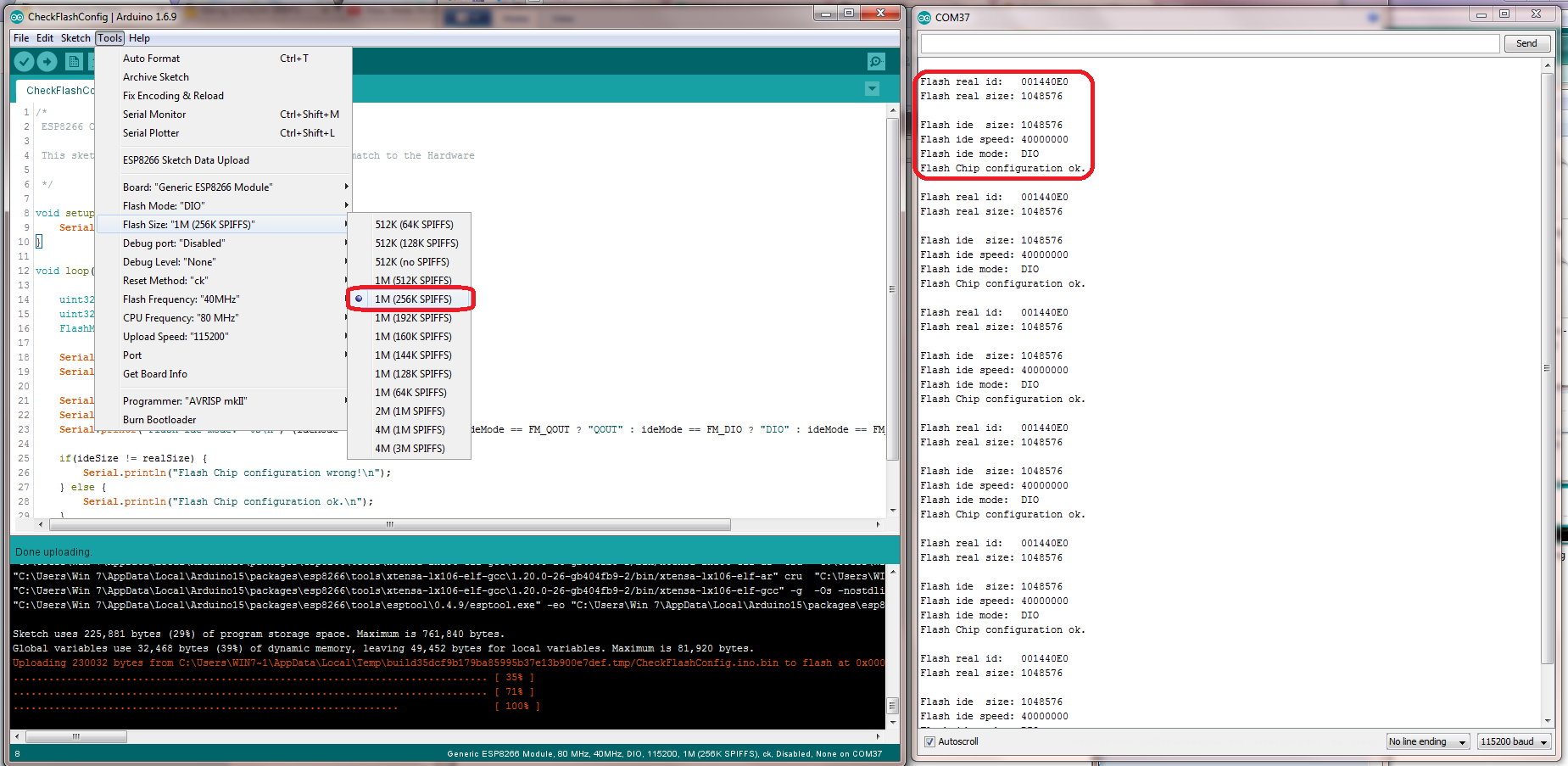1568x766 pixels.
Task: Click Burn Bootloader in Tools menu
Action: tap(159, 420)
